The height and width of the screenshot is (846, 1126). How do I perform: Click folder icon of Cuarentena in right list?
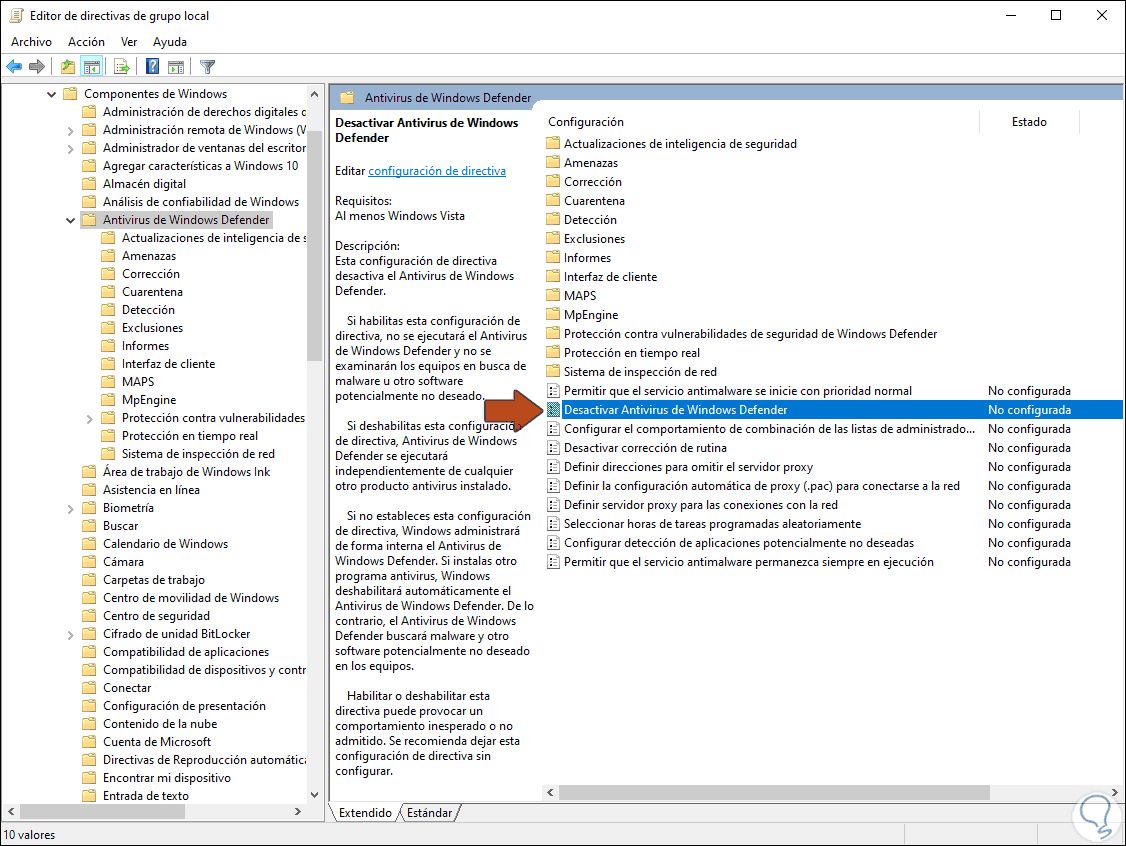coord(553,200)
